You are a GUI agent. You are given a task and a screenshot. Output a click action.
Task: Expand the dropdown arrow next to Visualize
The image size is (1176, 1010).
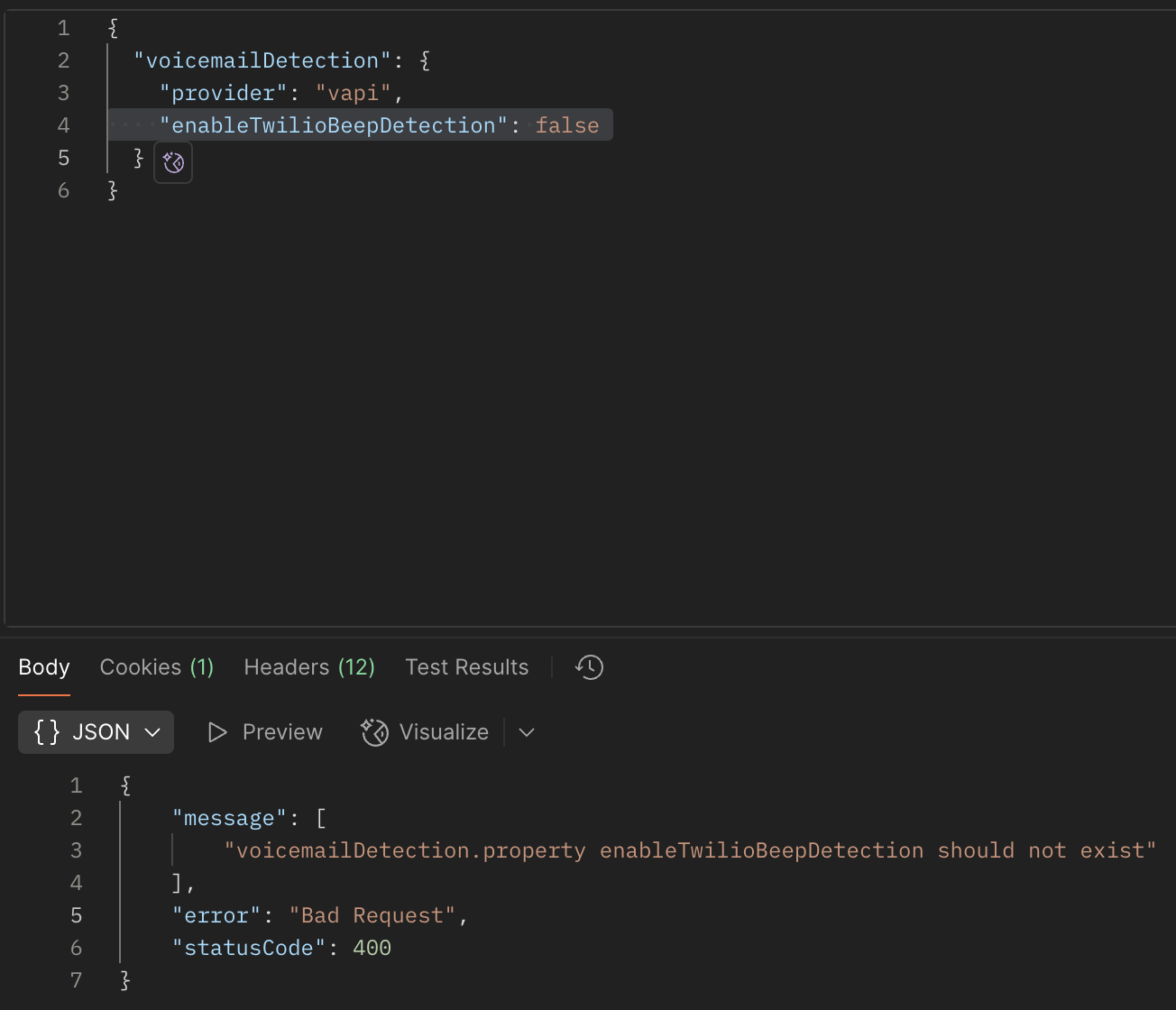[526, 732]
